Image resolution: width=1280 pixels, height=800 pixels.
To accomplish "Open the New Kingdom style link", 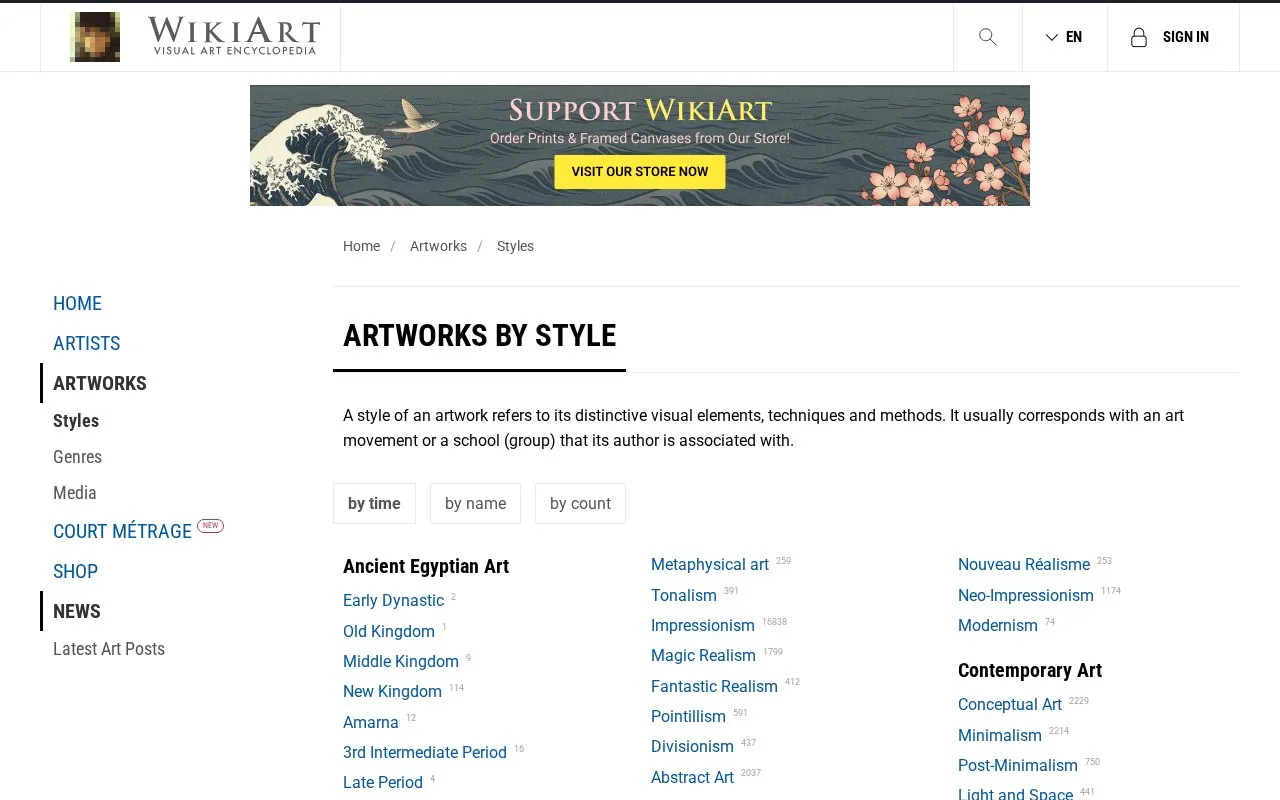I will click(392, 691).
